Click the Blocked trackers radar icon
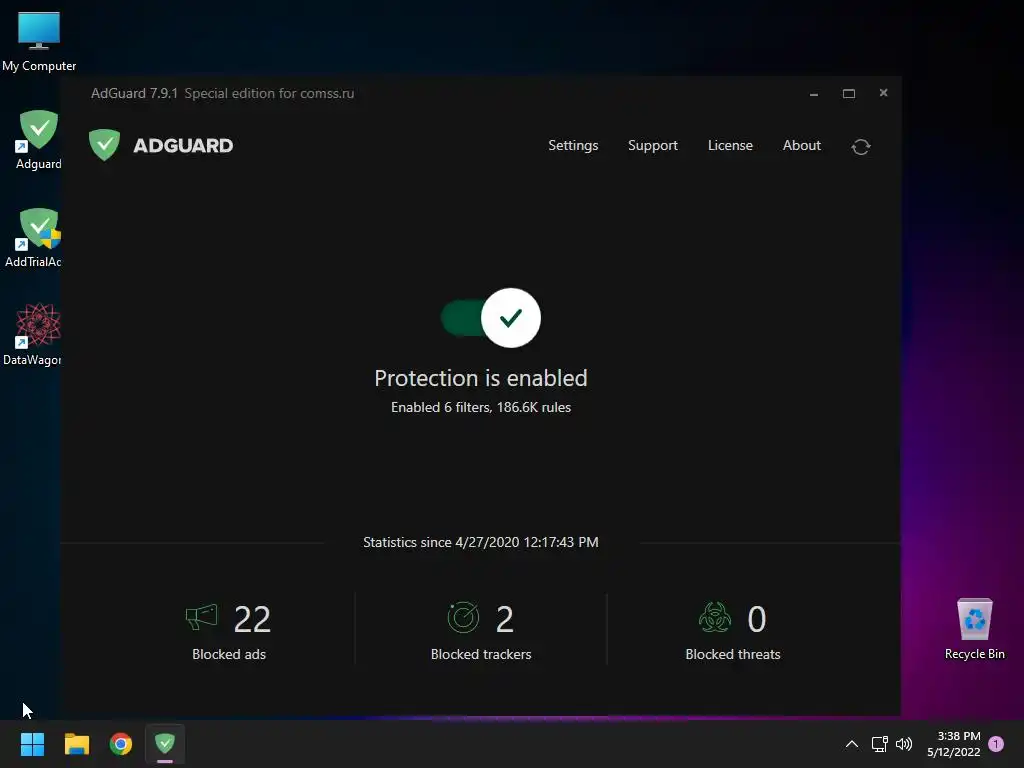 point(463,617)
